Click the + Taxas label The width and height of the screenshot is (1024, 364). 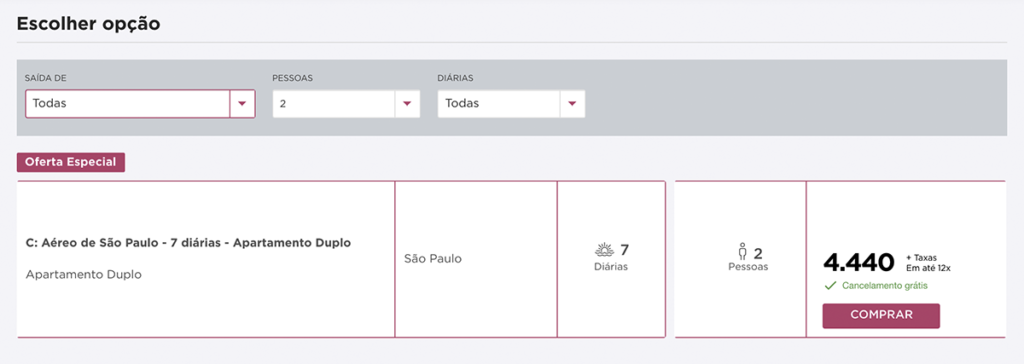pos(921,257)
